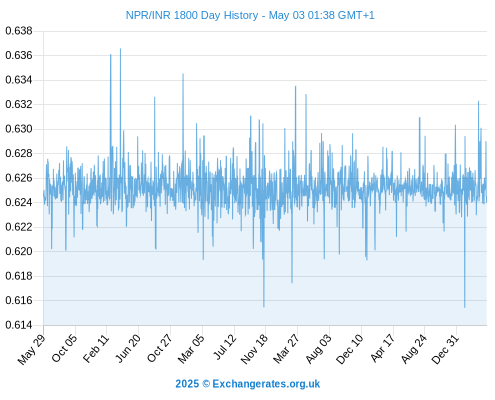Select the Aug 03 date marker
Viewport: 495px width, 400px height.
[318, 348]
